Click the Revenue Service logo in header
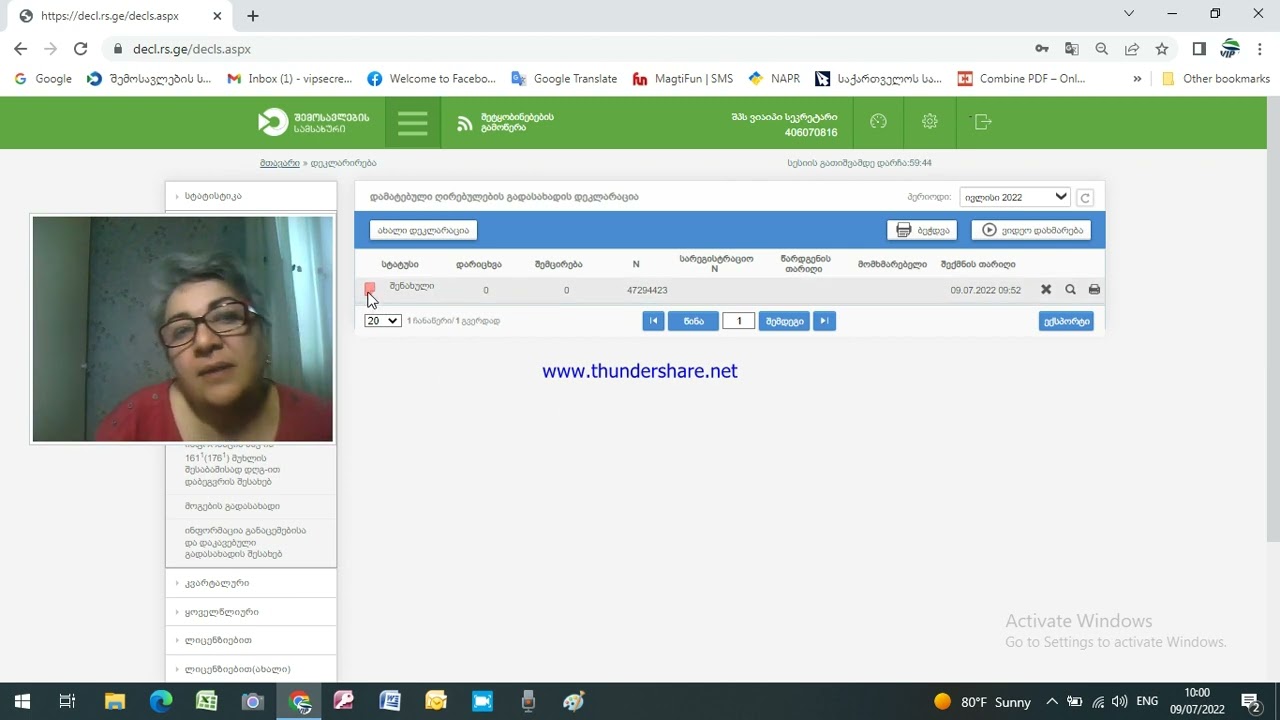Screen dimensions: 1280x720 tap(314, 122)
